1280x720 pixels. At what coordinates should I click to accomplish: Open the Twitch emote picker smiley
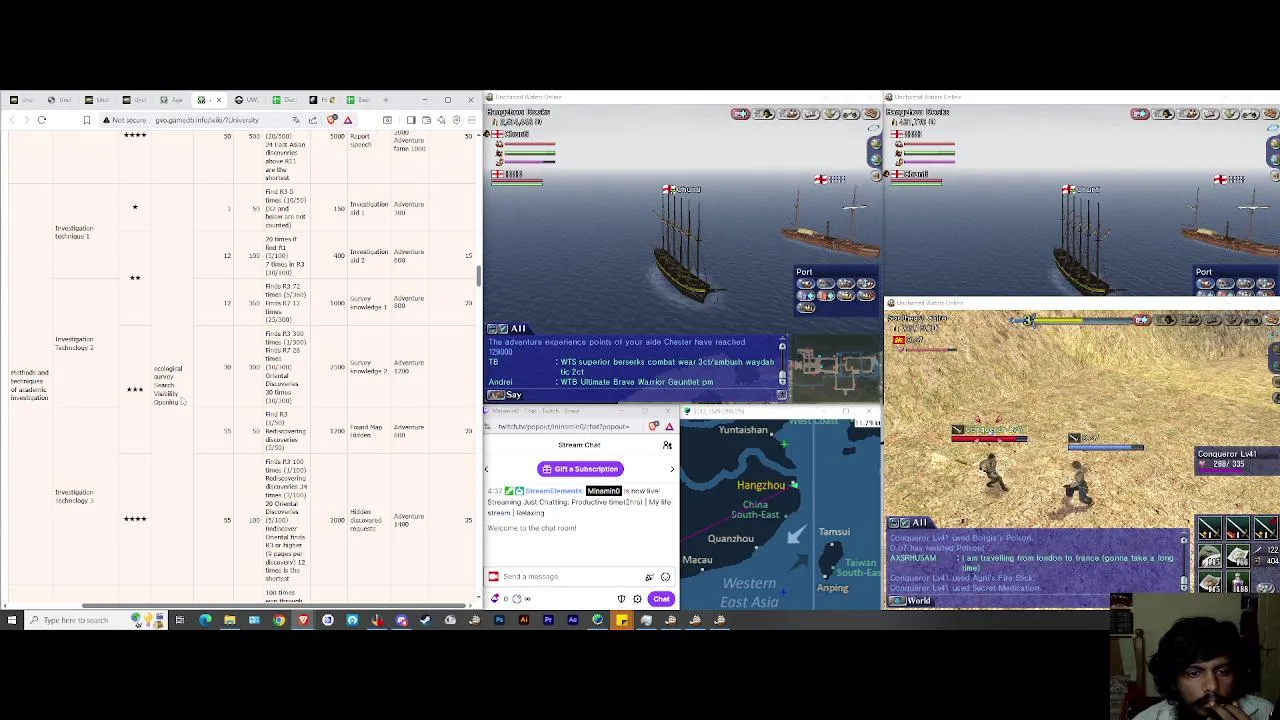[x=666, y=577]
